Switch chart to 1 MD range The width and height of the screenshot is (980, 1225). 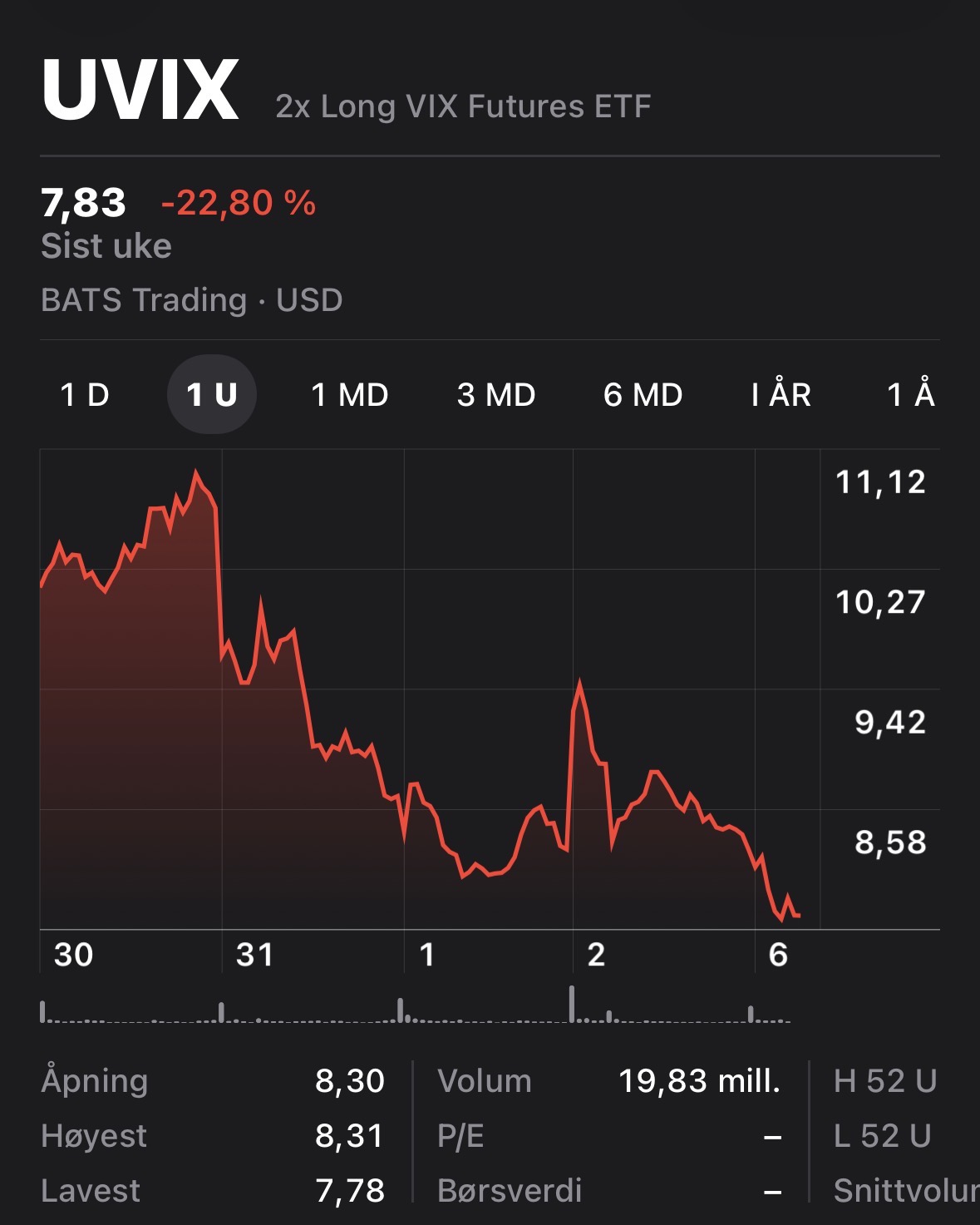[350, 394]
